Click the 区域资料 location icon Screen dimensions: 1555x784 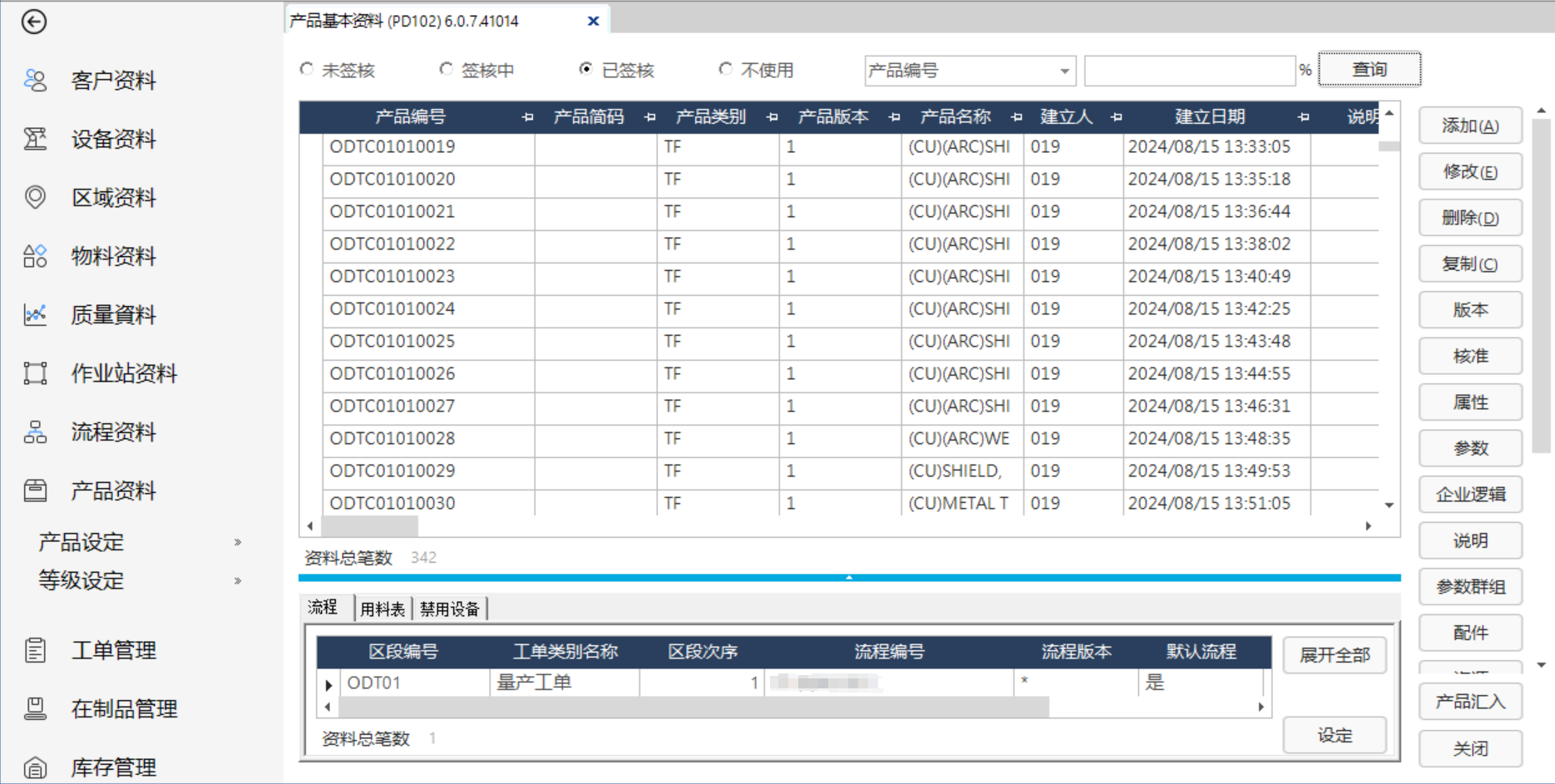[x=35, y=197]
